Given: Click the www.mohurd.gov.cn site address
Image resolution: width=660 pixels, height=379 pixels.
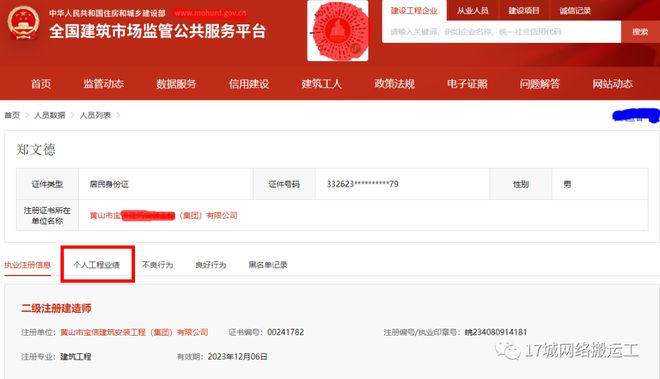Looking at the screenshot, I should [x=210, y=13].
